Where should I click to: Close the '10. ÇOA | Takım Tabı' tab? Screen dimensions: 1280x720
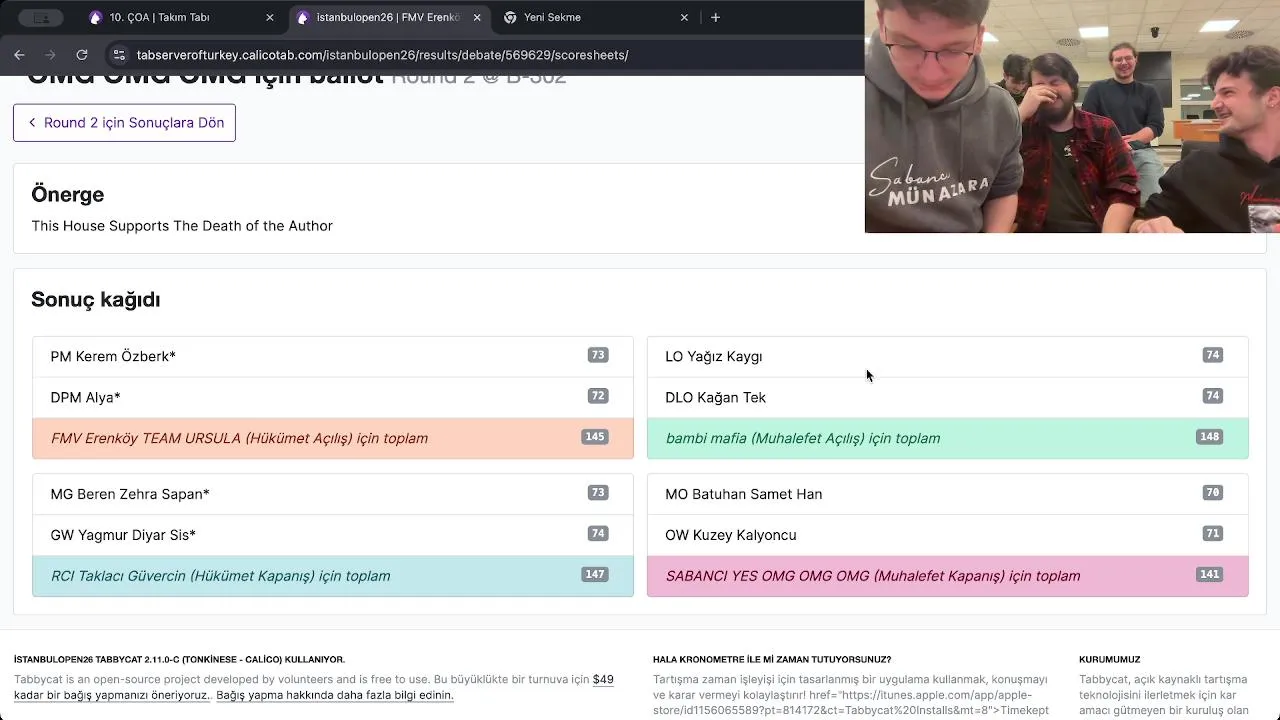[269, 17]
